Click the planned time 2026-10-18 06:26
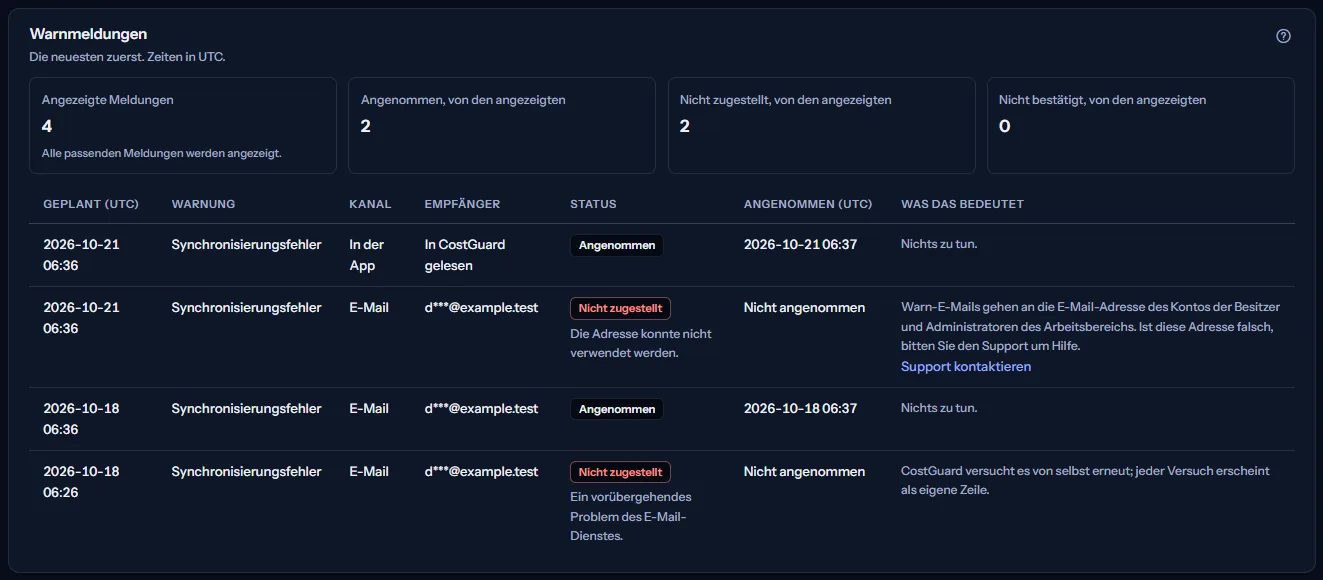Image resolution: width=1323 pixels, height=580 pixels. pos(81,482)
